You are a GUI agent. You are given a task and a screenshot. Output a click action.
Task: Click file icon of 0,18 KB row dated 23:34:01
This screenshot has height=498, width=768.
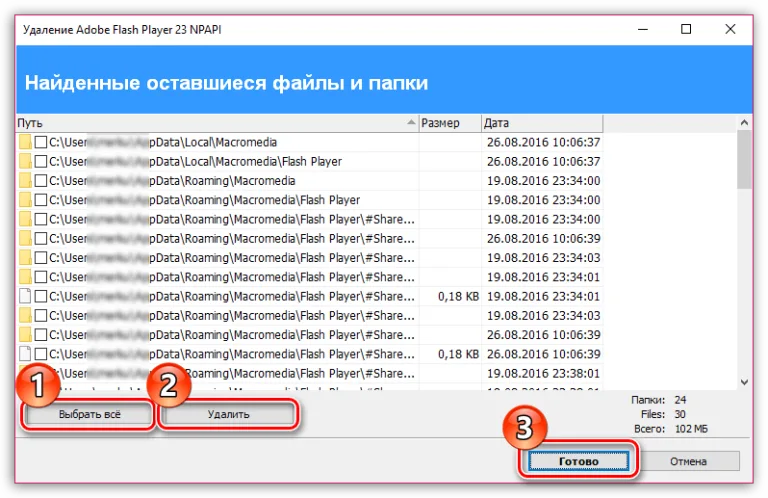coord(25,296)
